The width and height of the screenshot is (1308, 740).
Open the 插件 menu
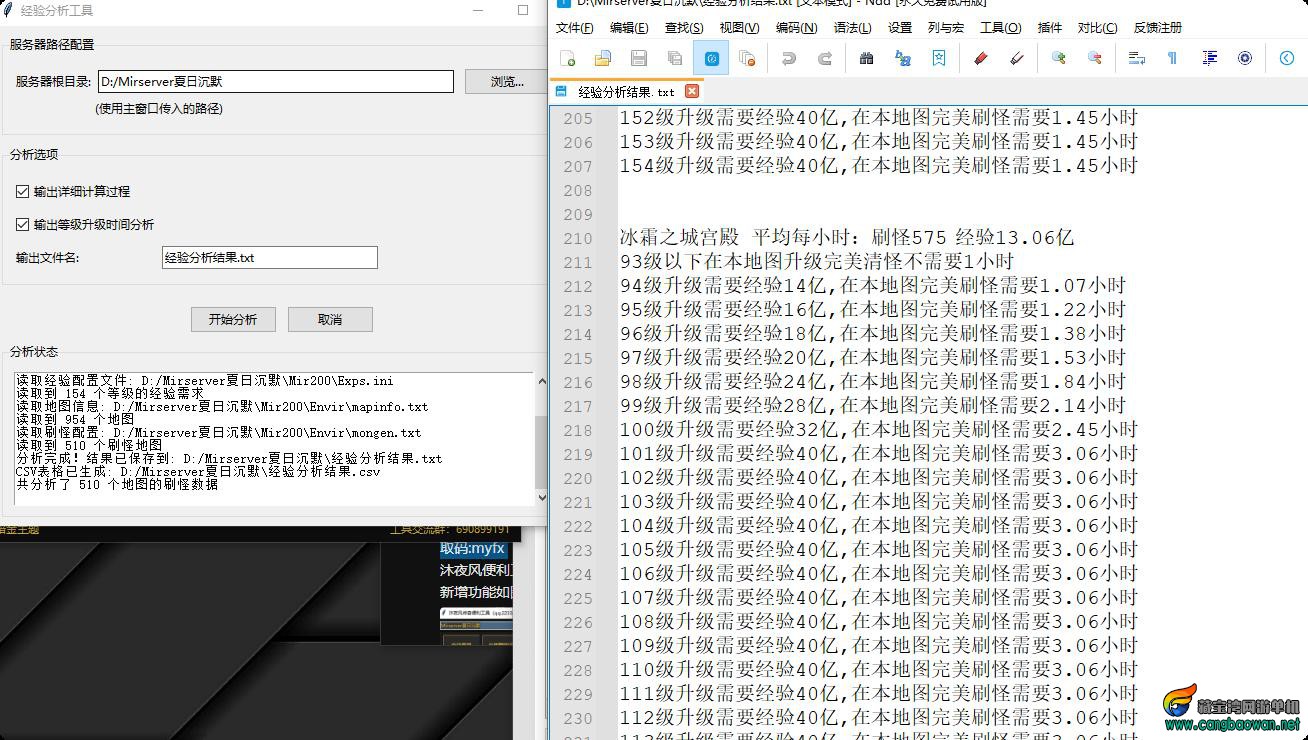coord(1050,27)
